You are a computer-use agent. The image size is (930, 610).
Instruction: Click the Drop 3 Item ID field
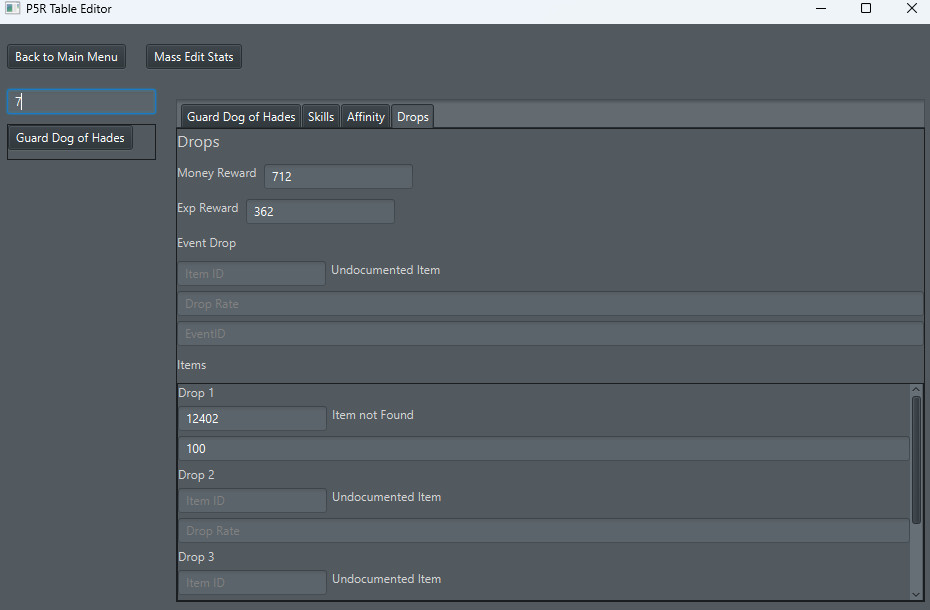(x=252, y=582)
